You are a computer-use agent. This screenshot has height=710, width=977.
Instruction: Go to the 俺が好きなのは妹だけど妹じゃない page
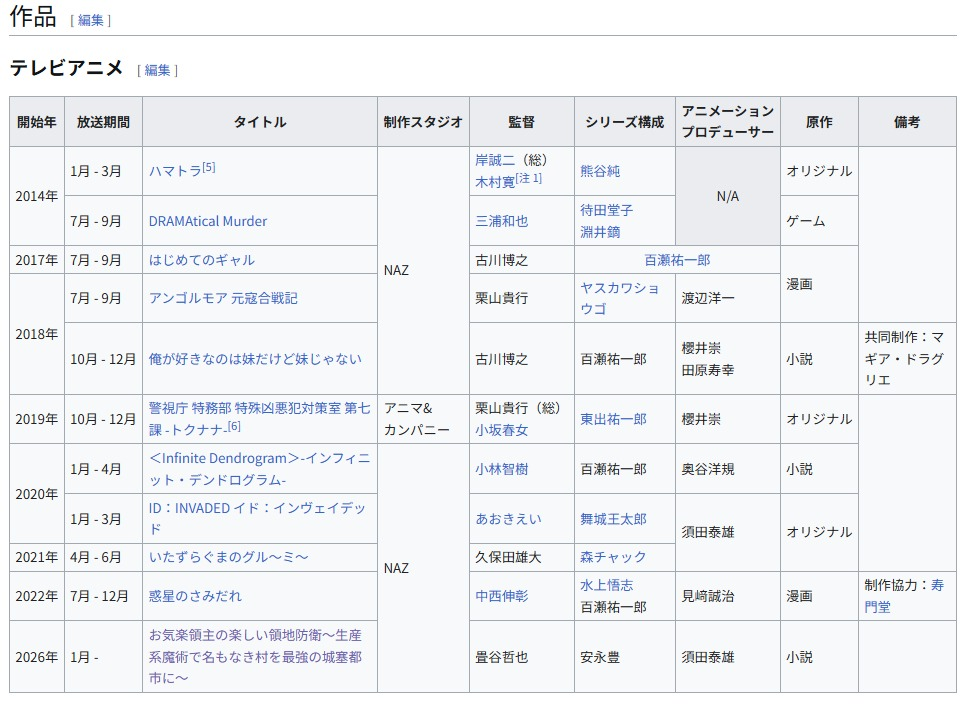(x=255, y=359)
